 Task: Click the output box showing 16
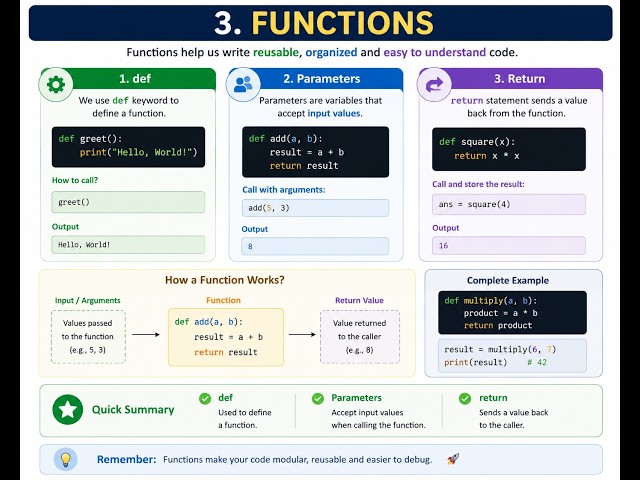(509, 245)
